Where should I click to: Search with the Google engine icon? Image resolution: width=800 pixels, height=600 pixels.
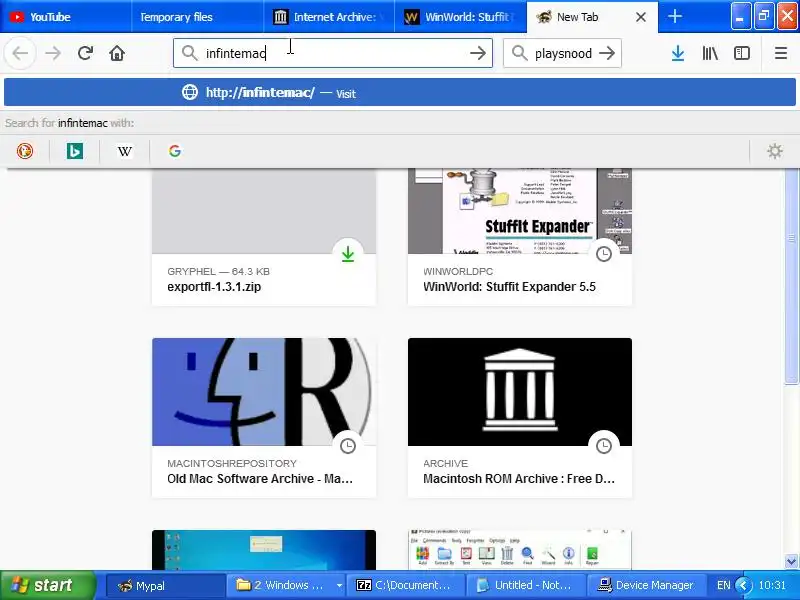pos(174,151)
